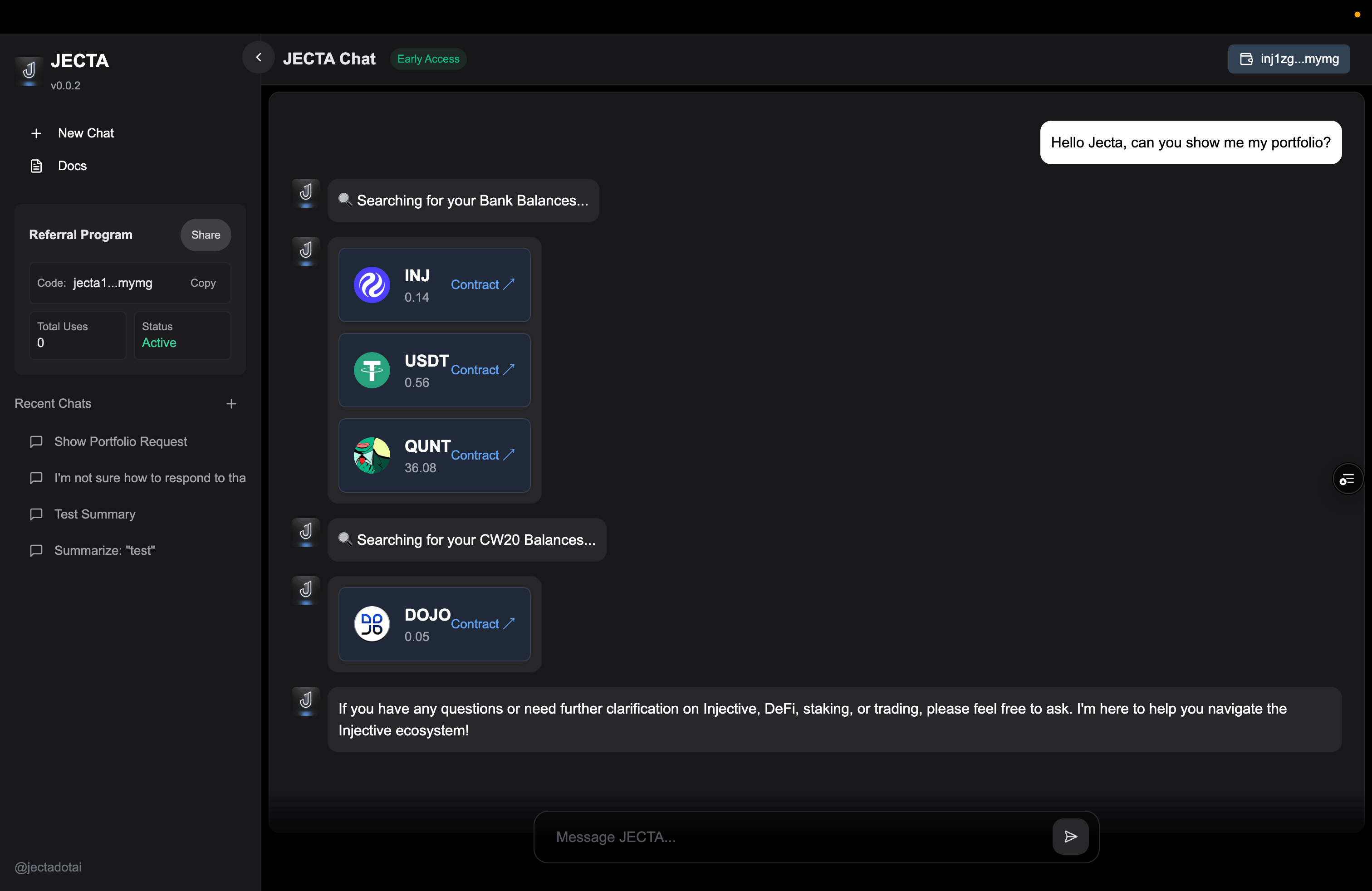
Task: Click the QUNT token logo thumbnail
Action: [371, 456]
